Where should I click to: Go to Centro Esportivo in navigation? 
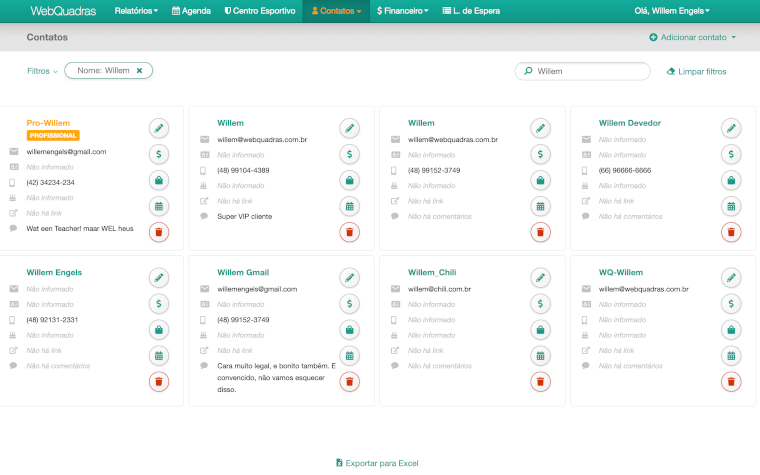(x=260, y=11)
